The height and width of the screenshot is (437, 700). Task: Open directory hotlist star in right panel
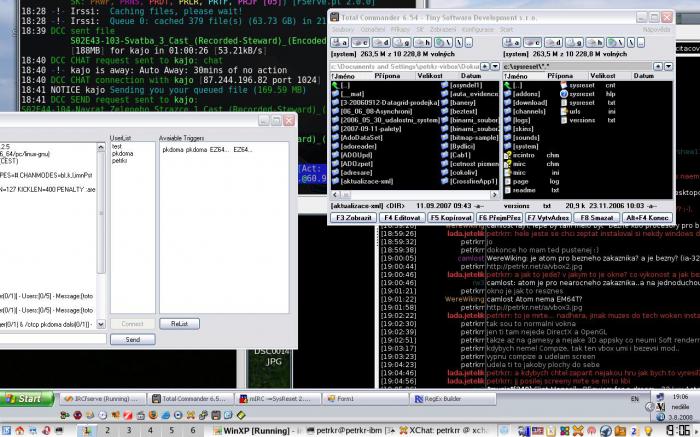coord(658,67)
